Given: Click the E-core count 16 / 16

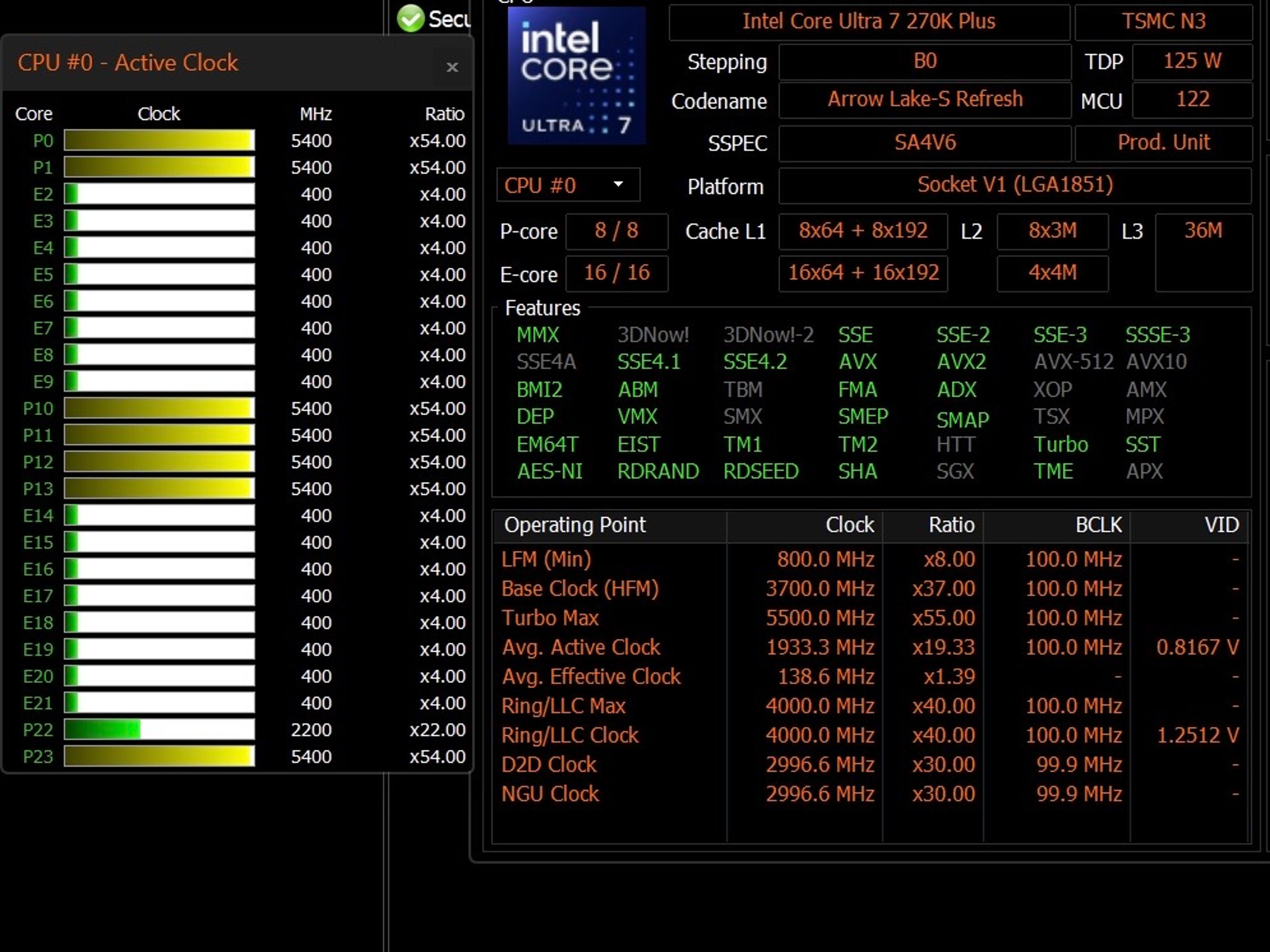Looking at the screenshot, I should [616, 273].
